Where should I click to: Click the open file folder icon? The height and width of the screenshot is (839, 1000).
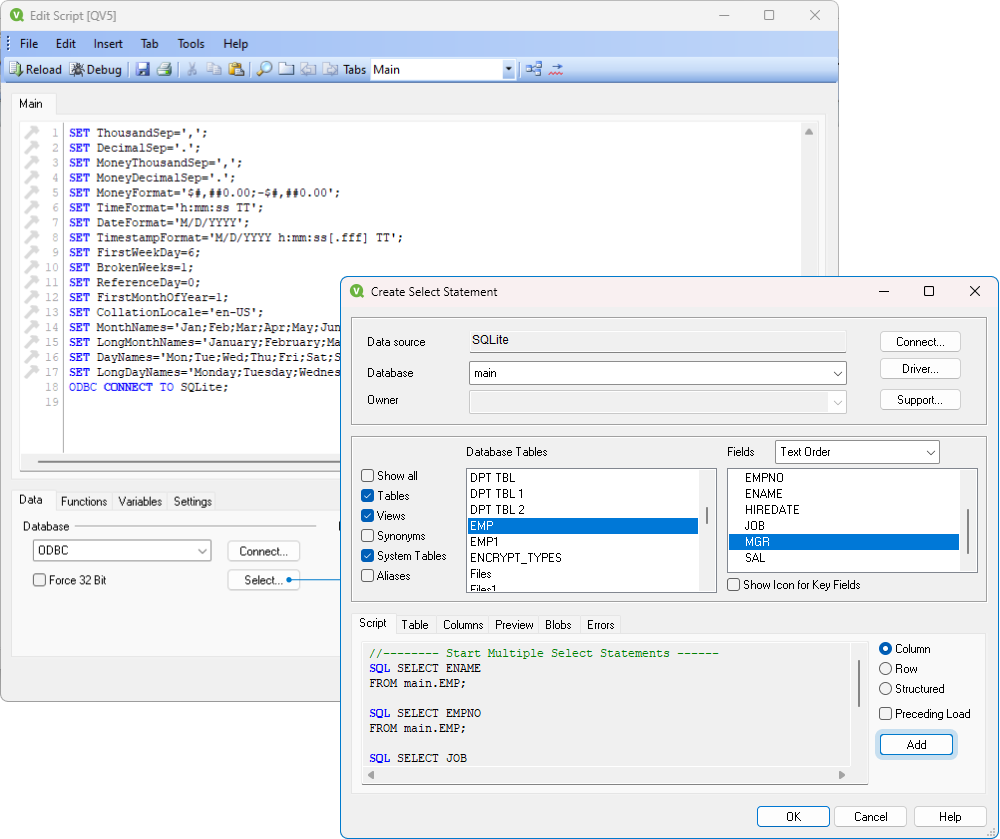coord(285,69)
